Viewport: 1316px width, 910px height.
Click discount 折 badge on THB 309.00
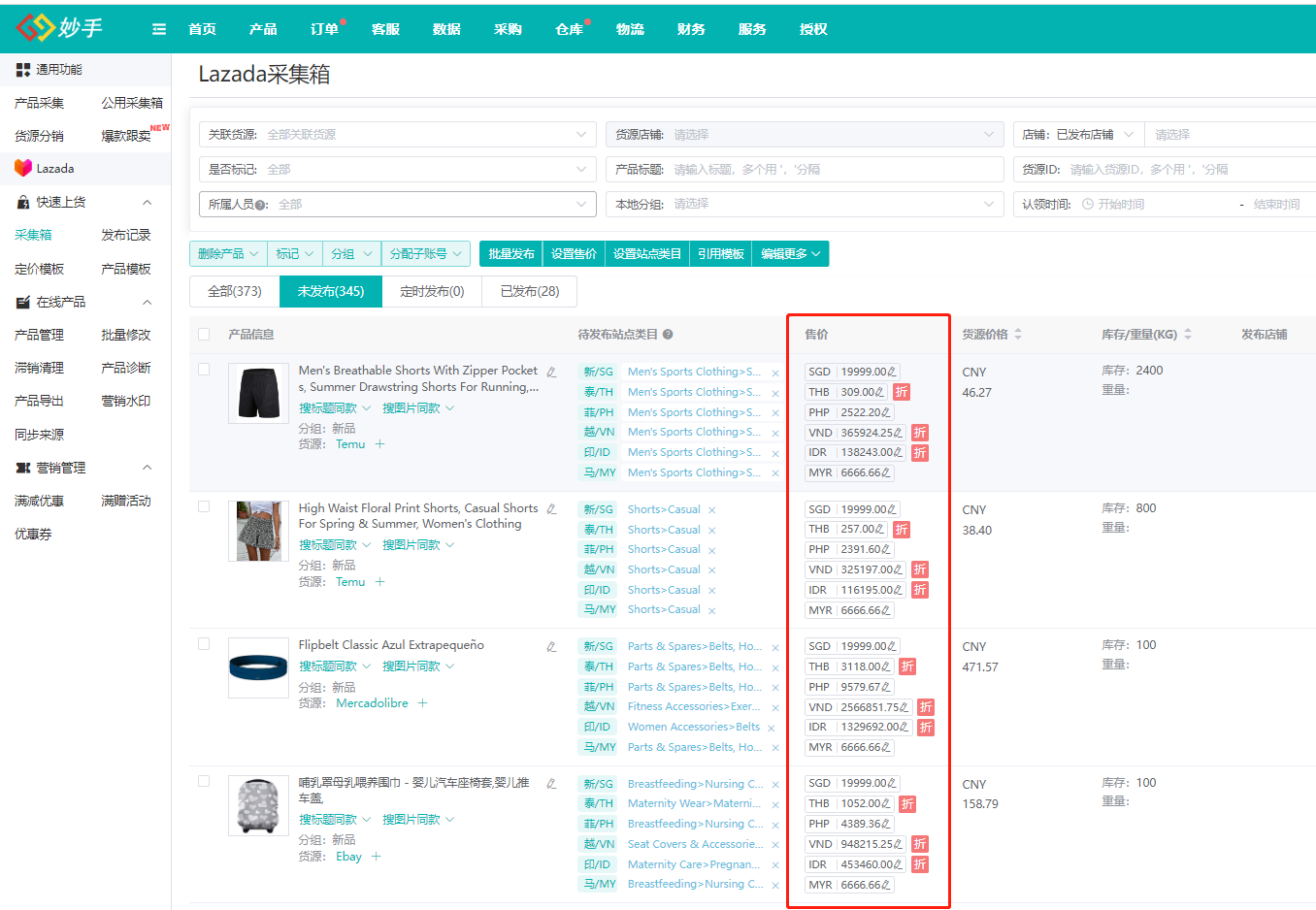902,392
